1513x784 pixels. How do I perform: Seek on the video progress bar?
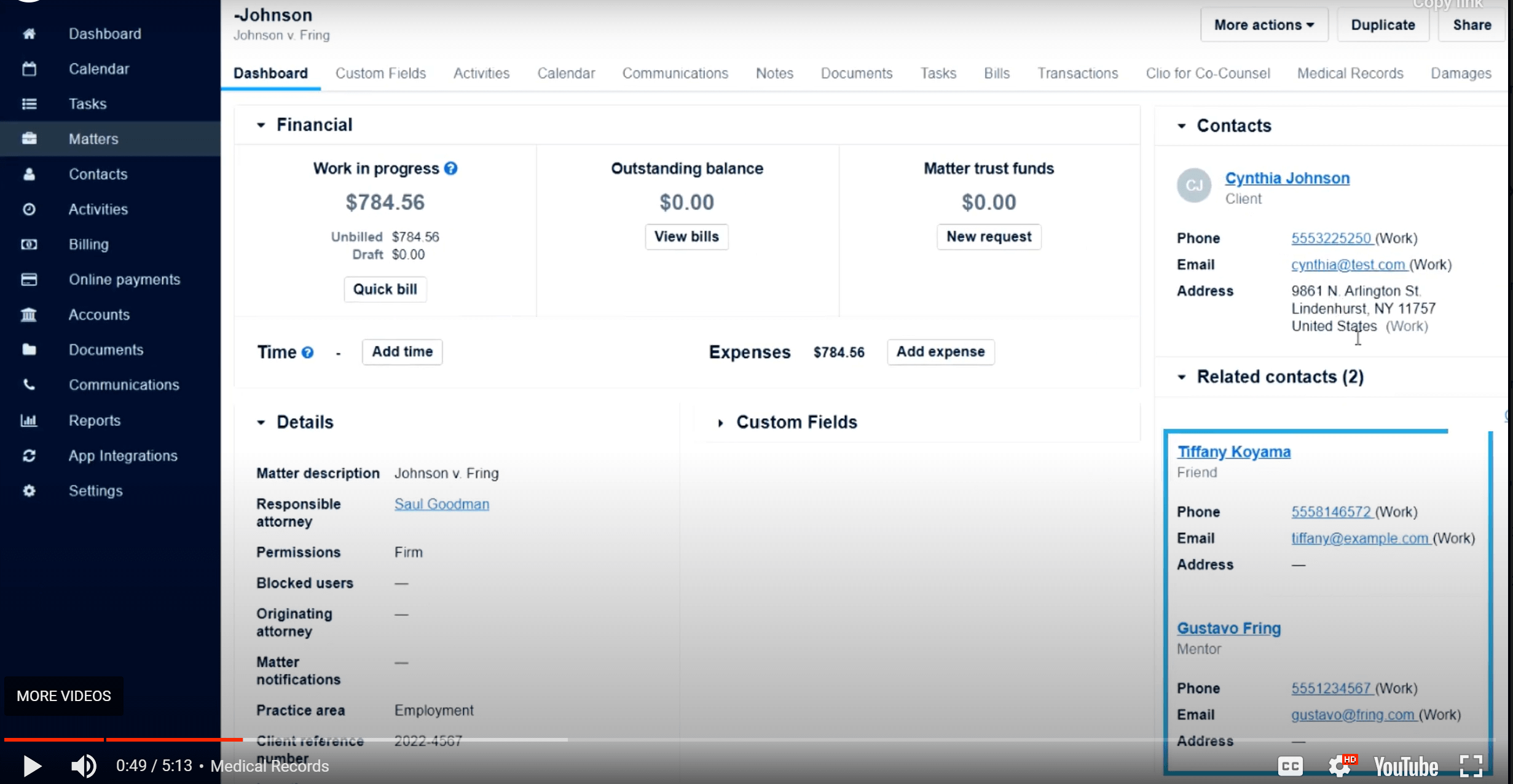737,740
